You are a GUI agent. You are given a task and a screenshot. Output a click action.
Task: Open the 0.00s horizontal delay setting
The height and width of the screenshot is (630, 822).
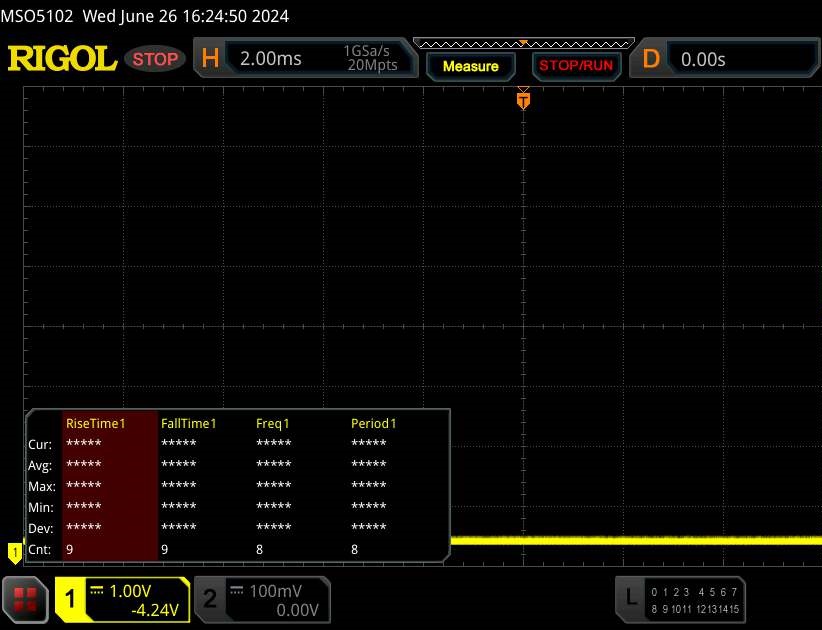coord(703,59)
